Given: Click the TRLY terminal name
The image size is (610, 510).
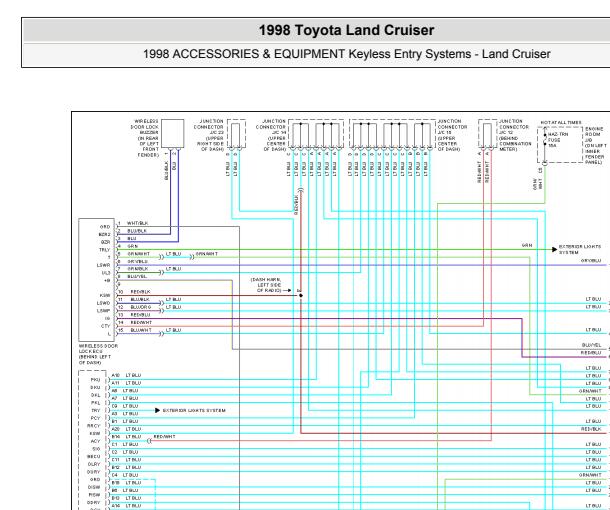Looking at the screenshot, I should 104,250.
